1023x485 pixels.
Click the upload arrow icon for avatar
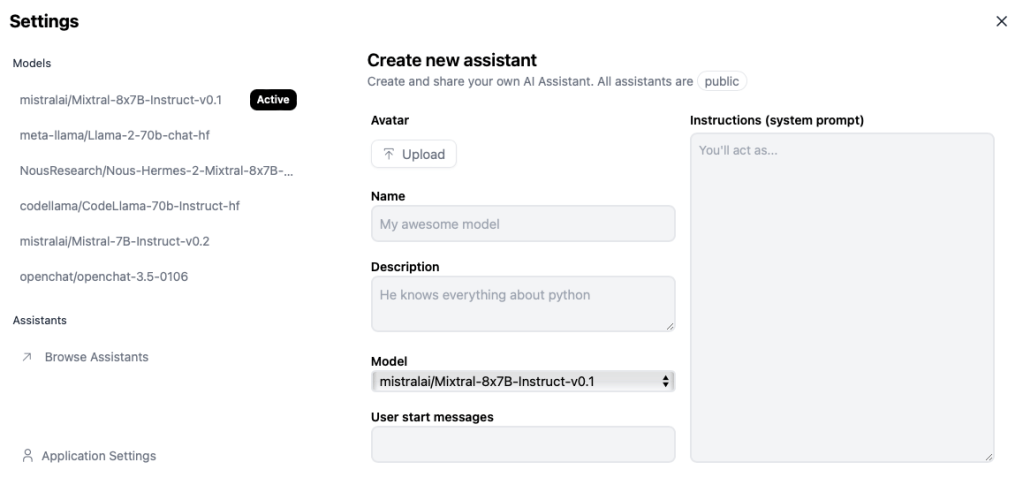(x=388, y=155)
